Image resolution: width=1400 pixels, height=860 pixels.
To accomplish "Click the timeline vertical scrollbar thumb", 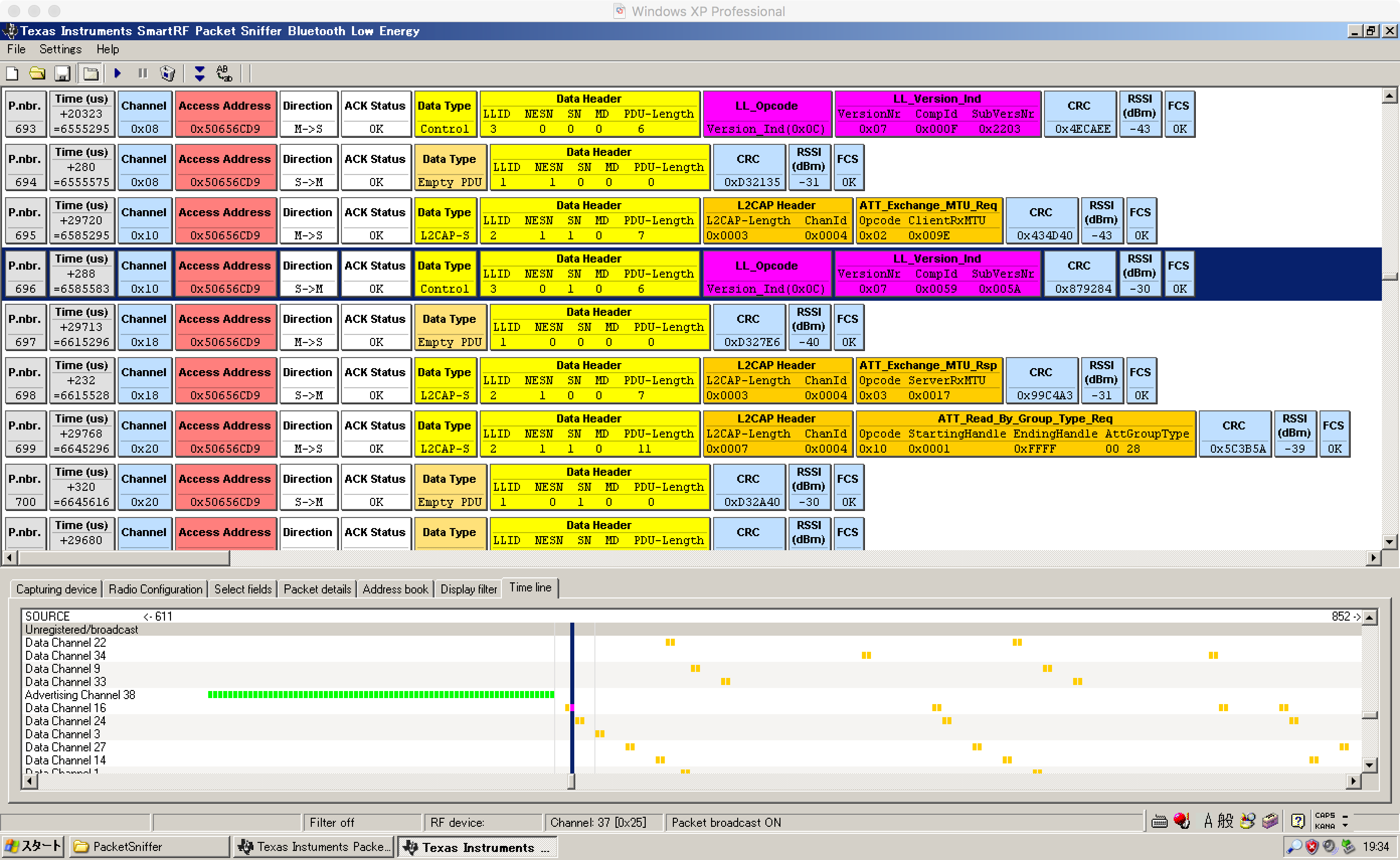I will (1369, 715).
